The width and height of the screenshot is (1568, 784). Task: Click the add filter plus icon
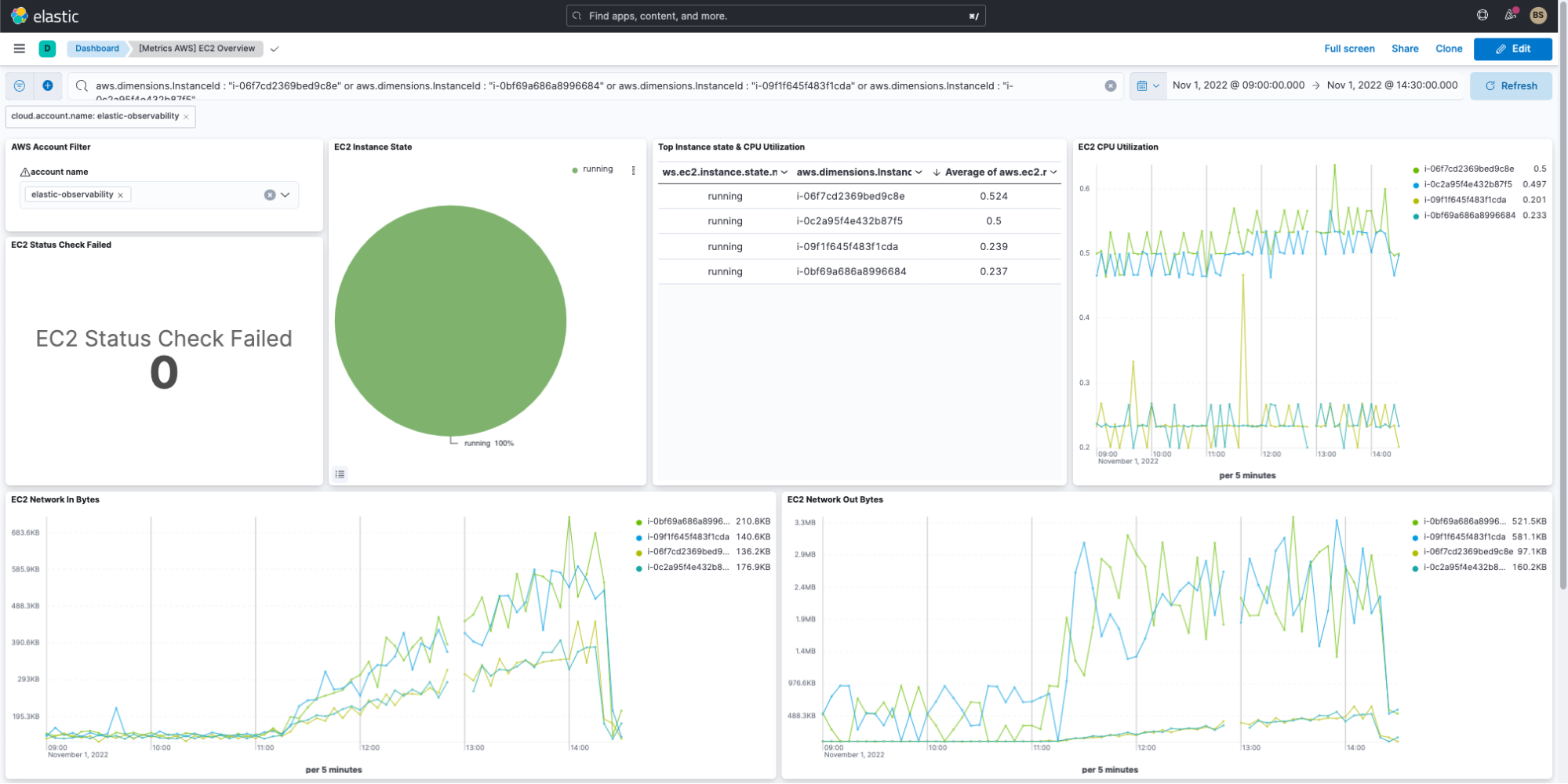[x=48, y=85]
